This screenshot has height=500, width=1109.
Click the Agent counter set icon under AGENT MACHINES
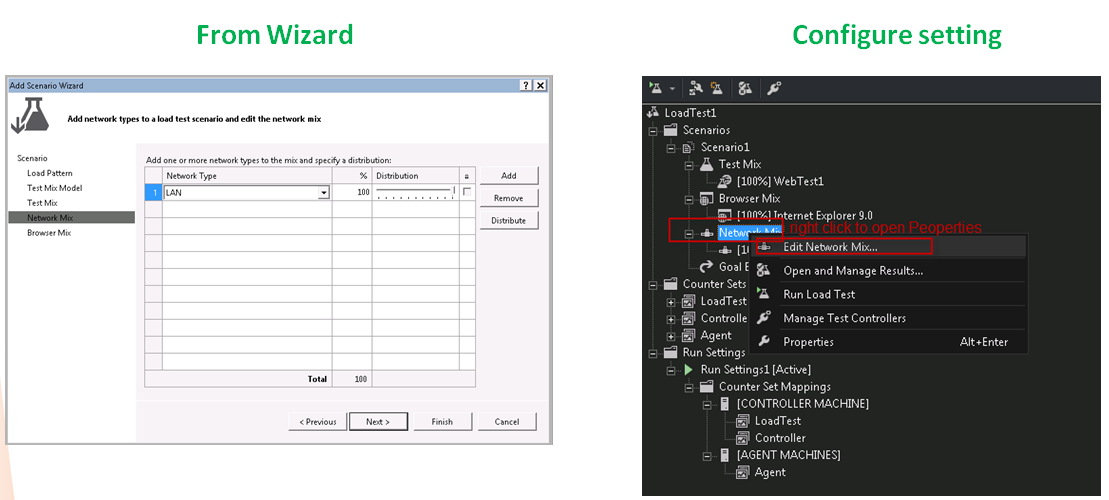[x=743, y=472]
